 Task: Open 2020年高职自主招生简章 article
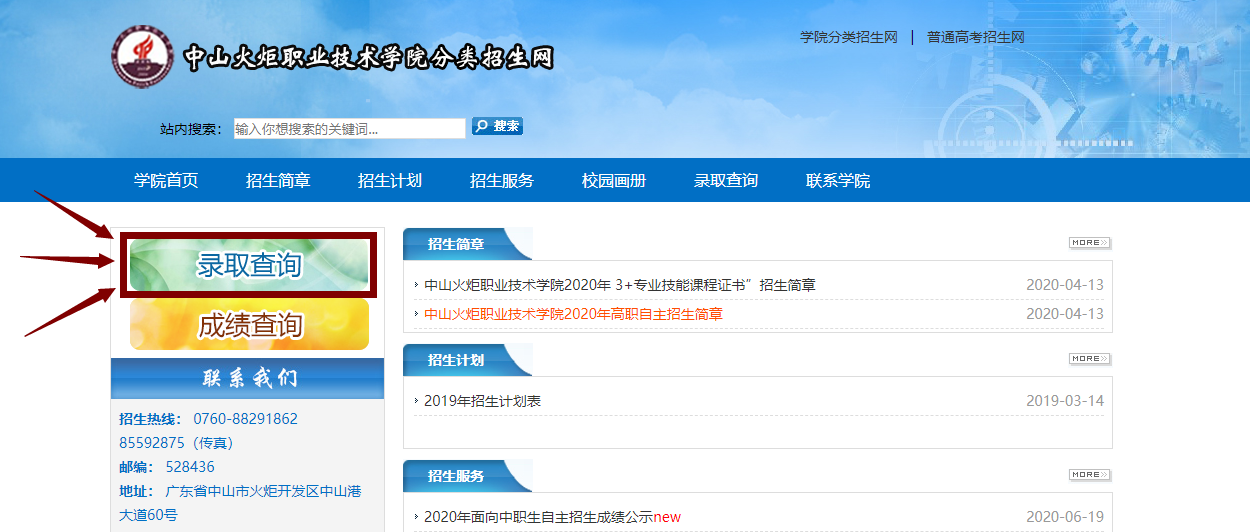(x=573, y=314)
